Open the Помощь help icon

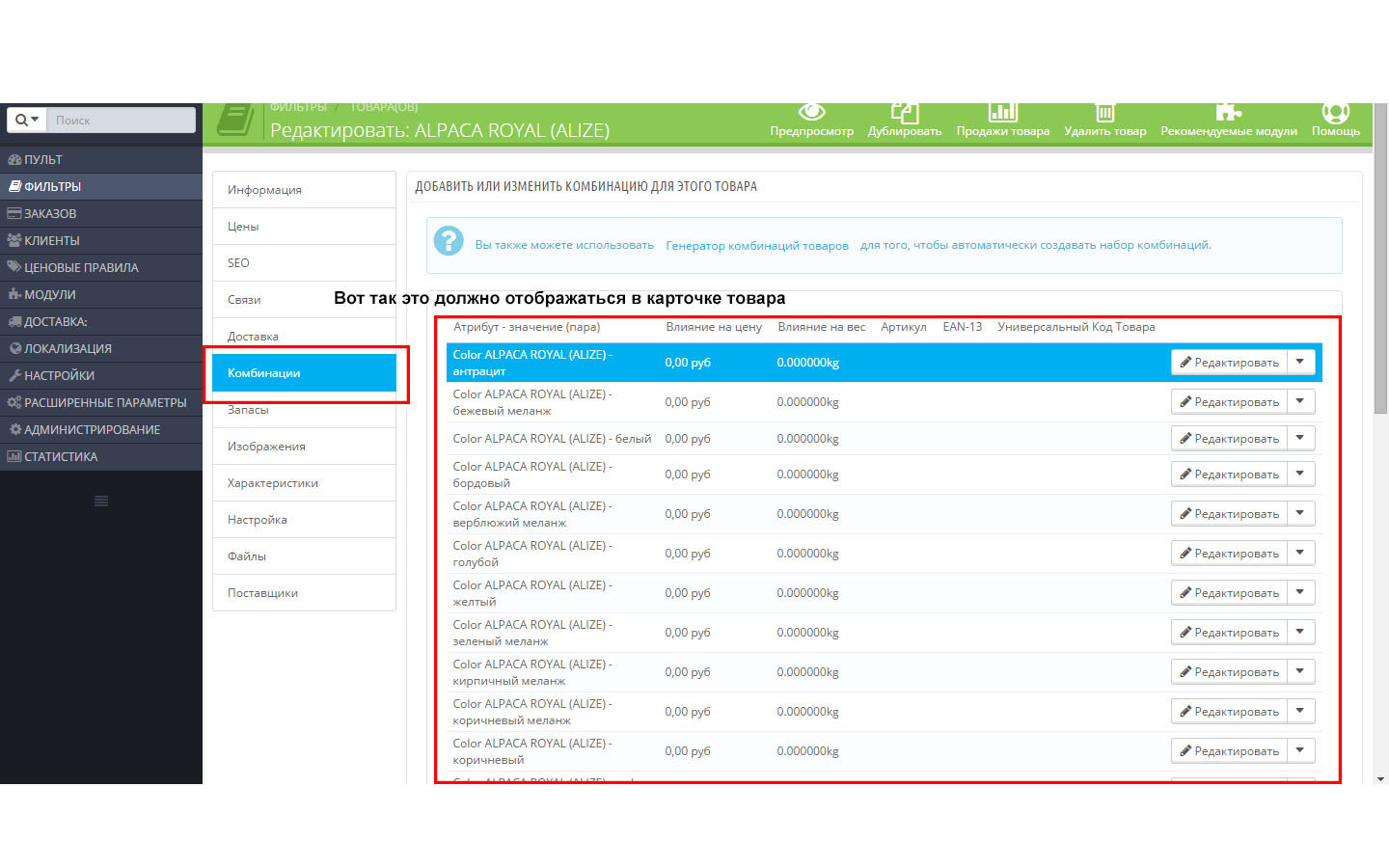pyautogui.click(x=1336, y=112)
